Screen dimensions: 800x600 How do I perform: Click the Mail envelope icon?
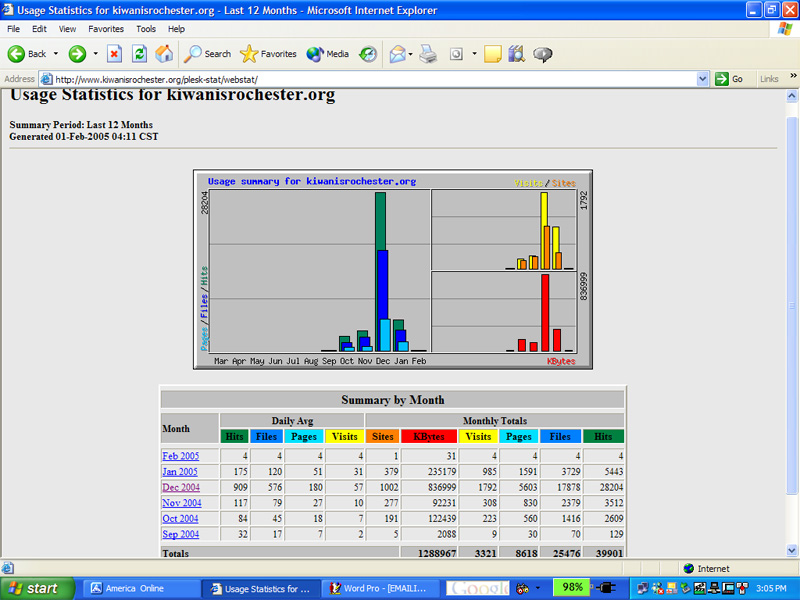coord(397,54)
